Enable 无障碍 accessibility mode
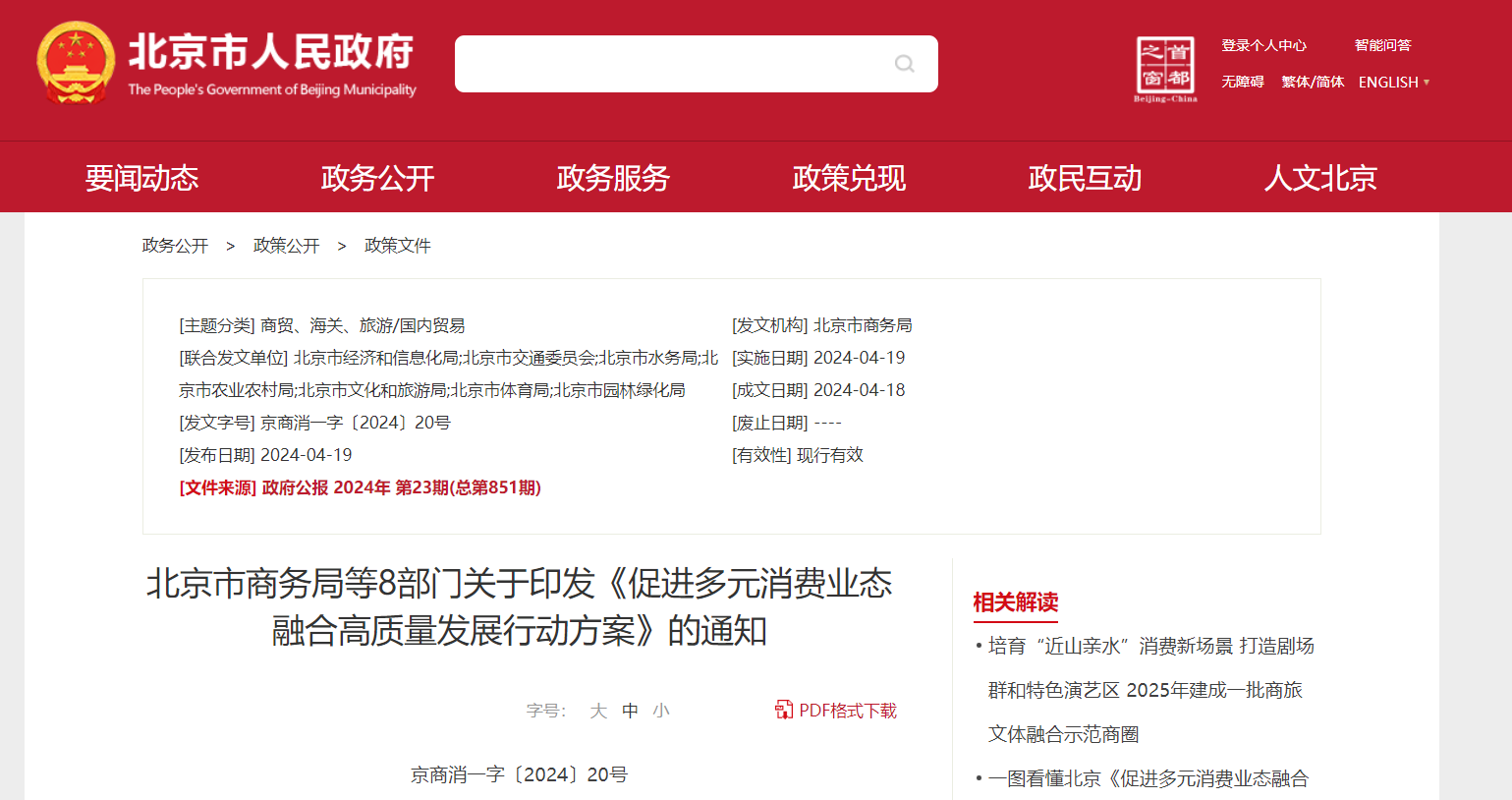 pyautogui.click(x=1242, y=83)
